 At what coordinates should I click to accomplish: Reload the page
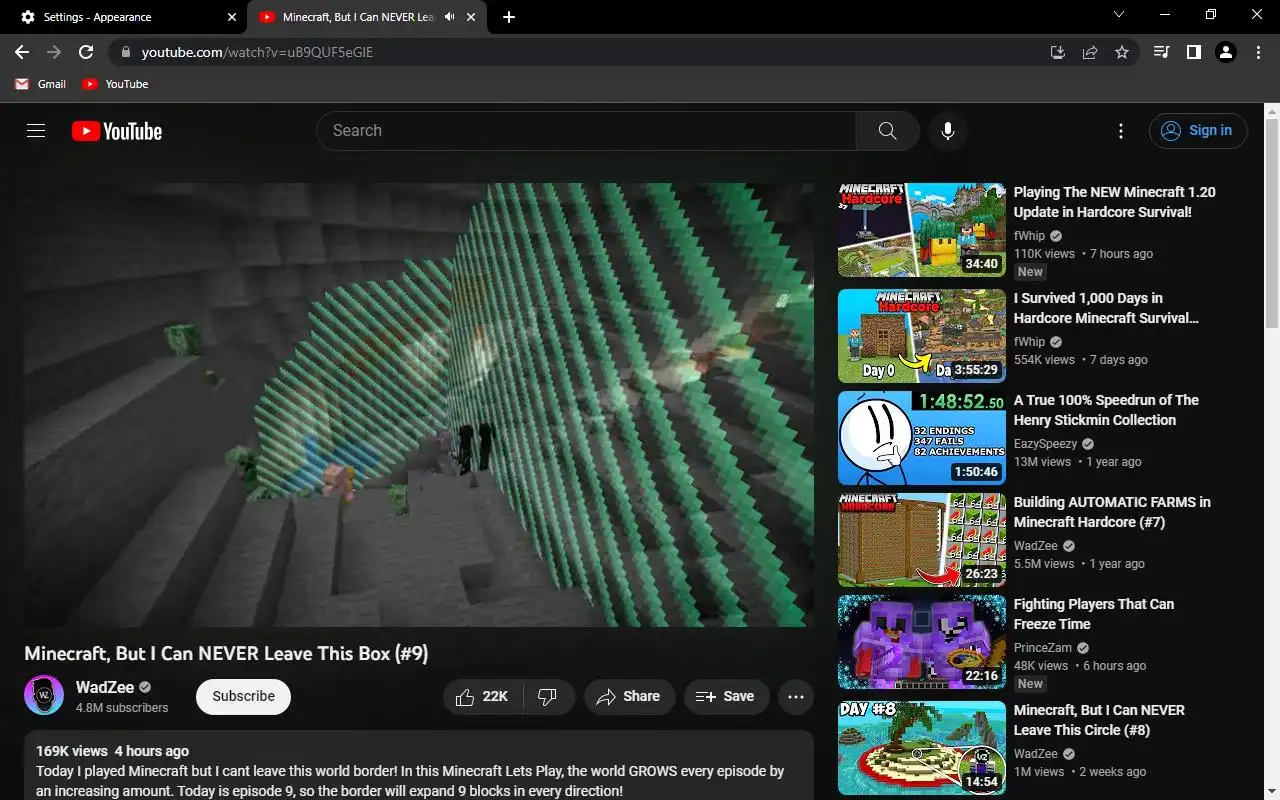click(86, 52)
